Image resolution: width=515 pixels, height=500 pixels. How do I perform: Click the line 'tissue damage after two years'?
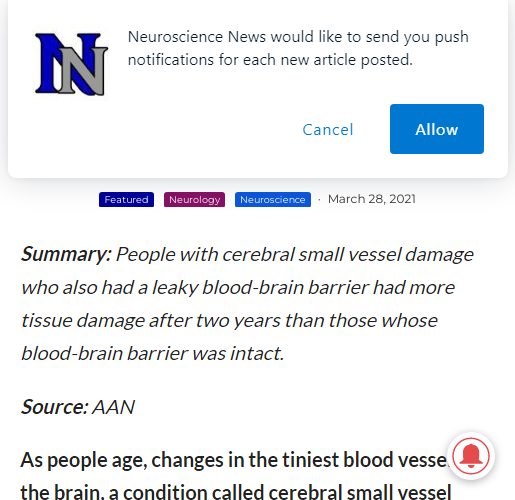tap(151, 320)
